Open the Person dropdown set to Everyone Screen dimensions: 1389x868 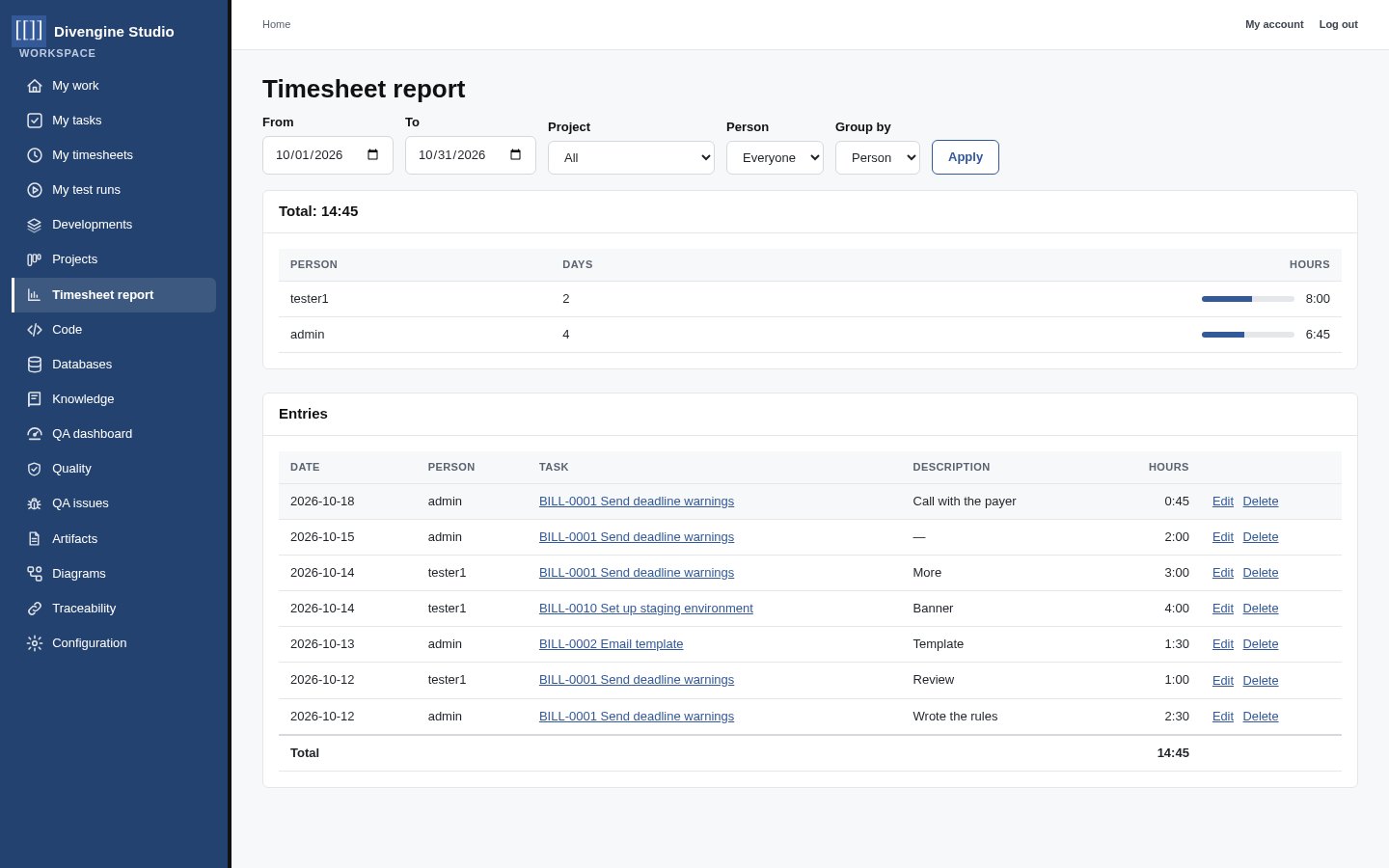[775, 157]
